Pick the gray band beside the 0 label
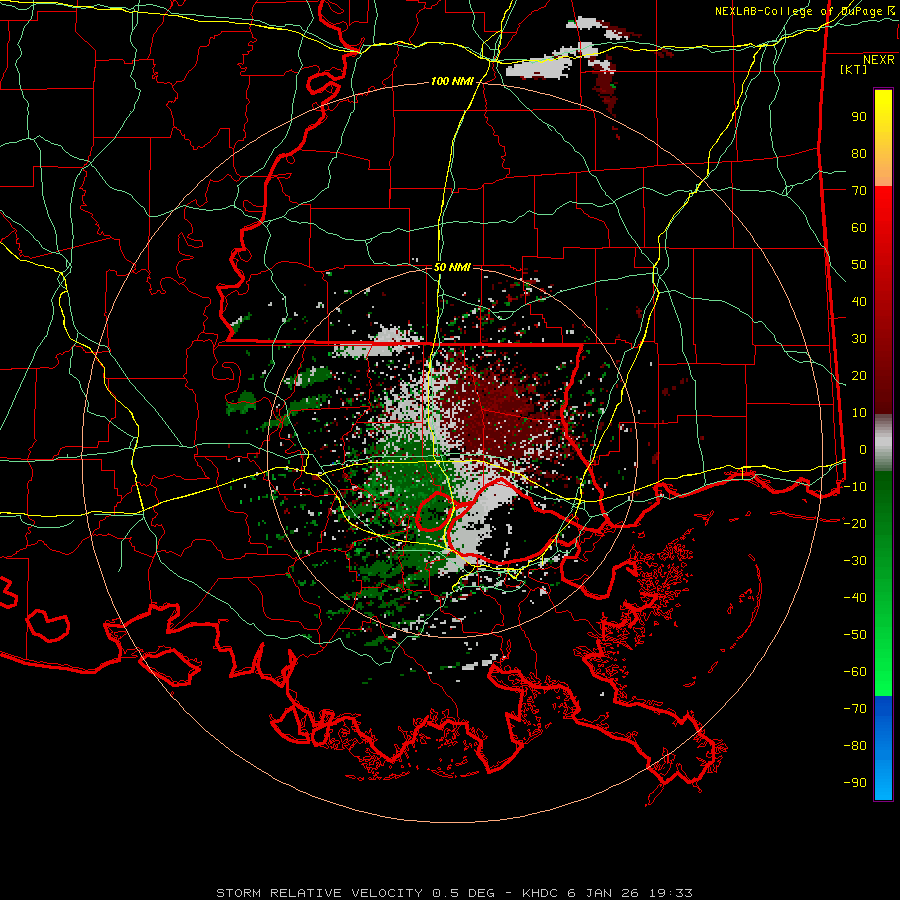900x900 pixels. tap(883, 443)
